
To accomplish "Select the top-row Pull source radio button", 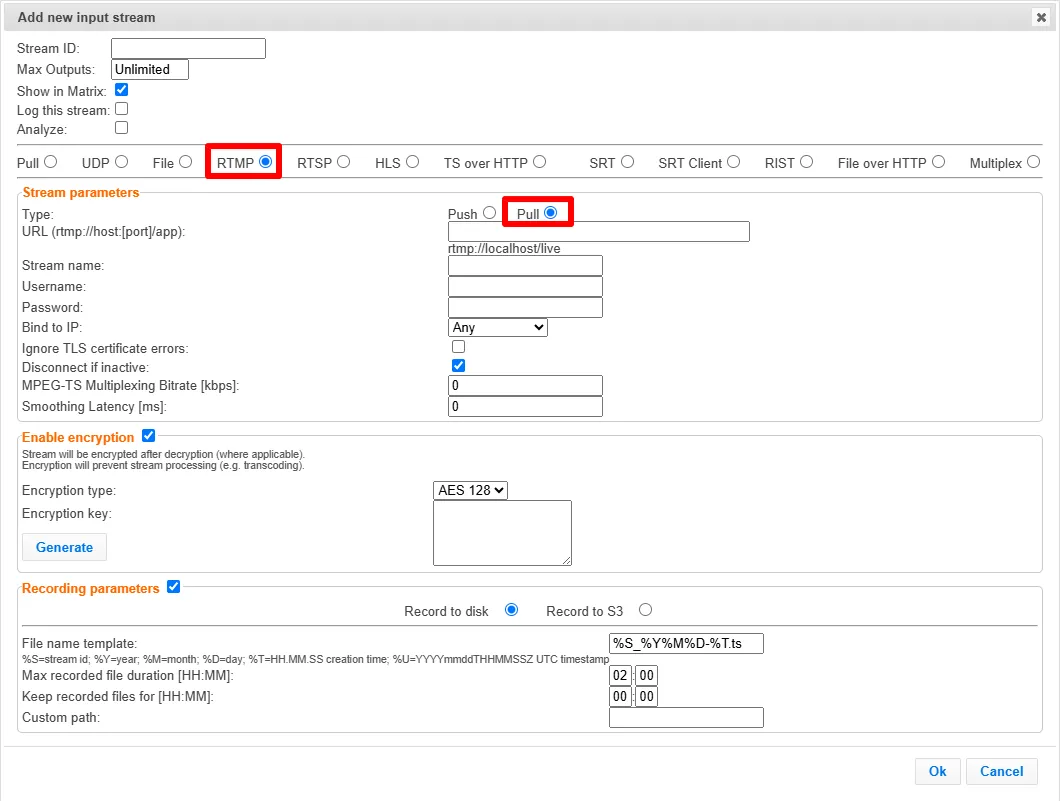I will (x=51, y=162).
